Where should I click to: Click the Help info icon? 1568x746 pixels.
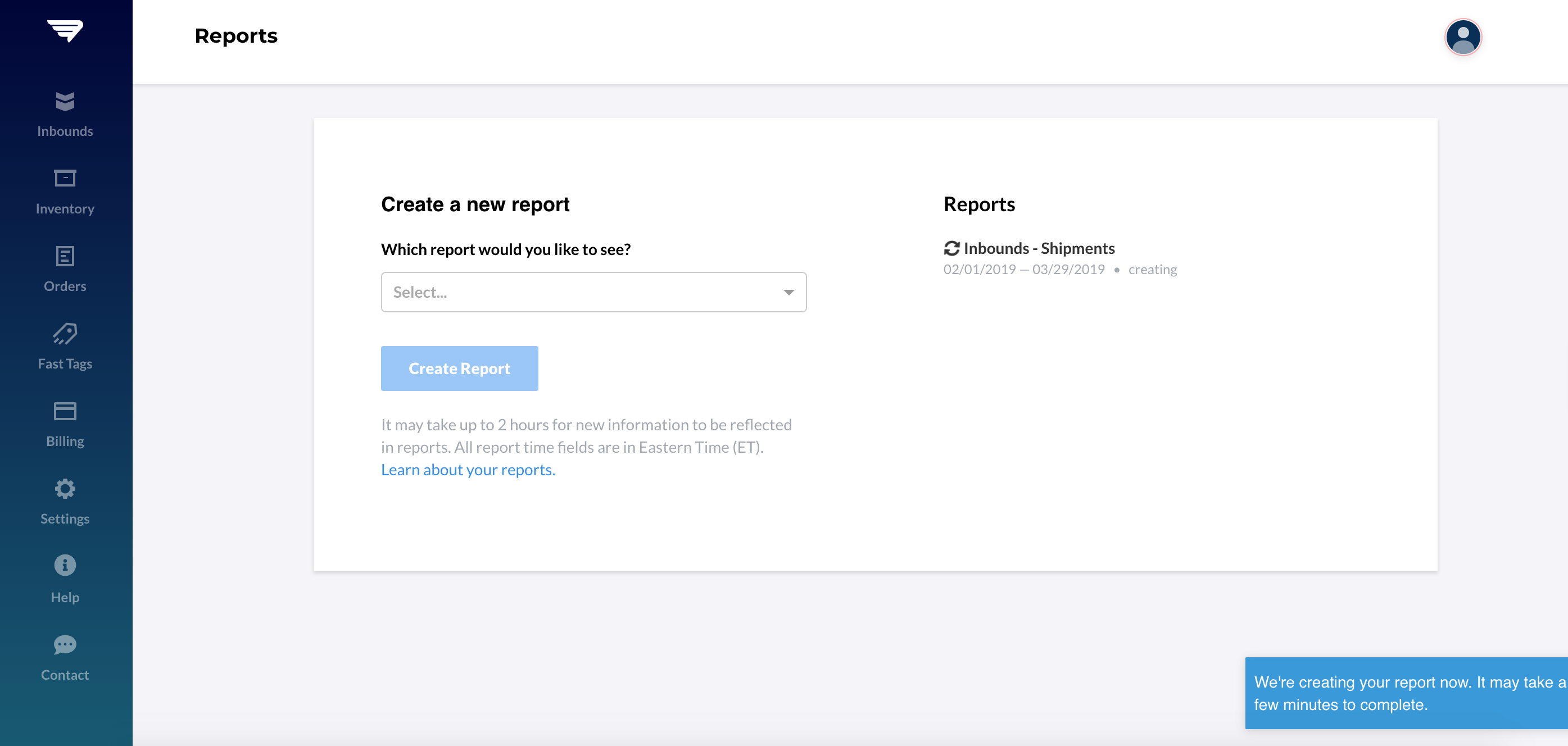click(65, 565)
